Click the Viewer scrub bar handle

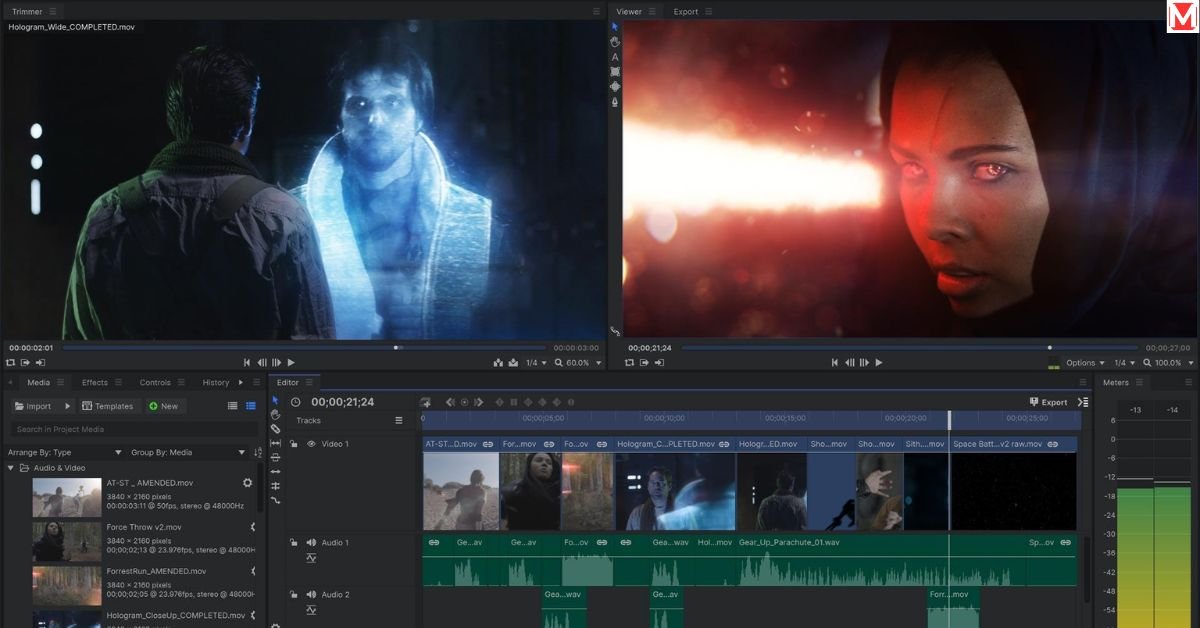coord(1049,348)
